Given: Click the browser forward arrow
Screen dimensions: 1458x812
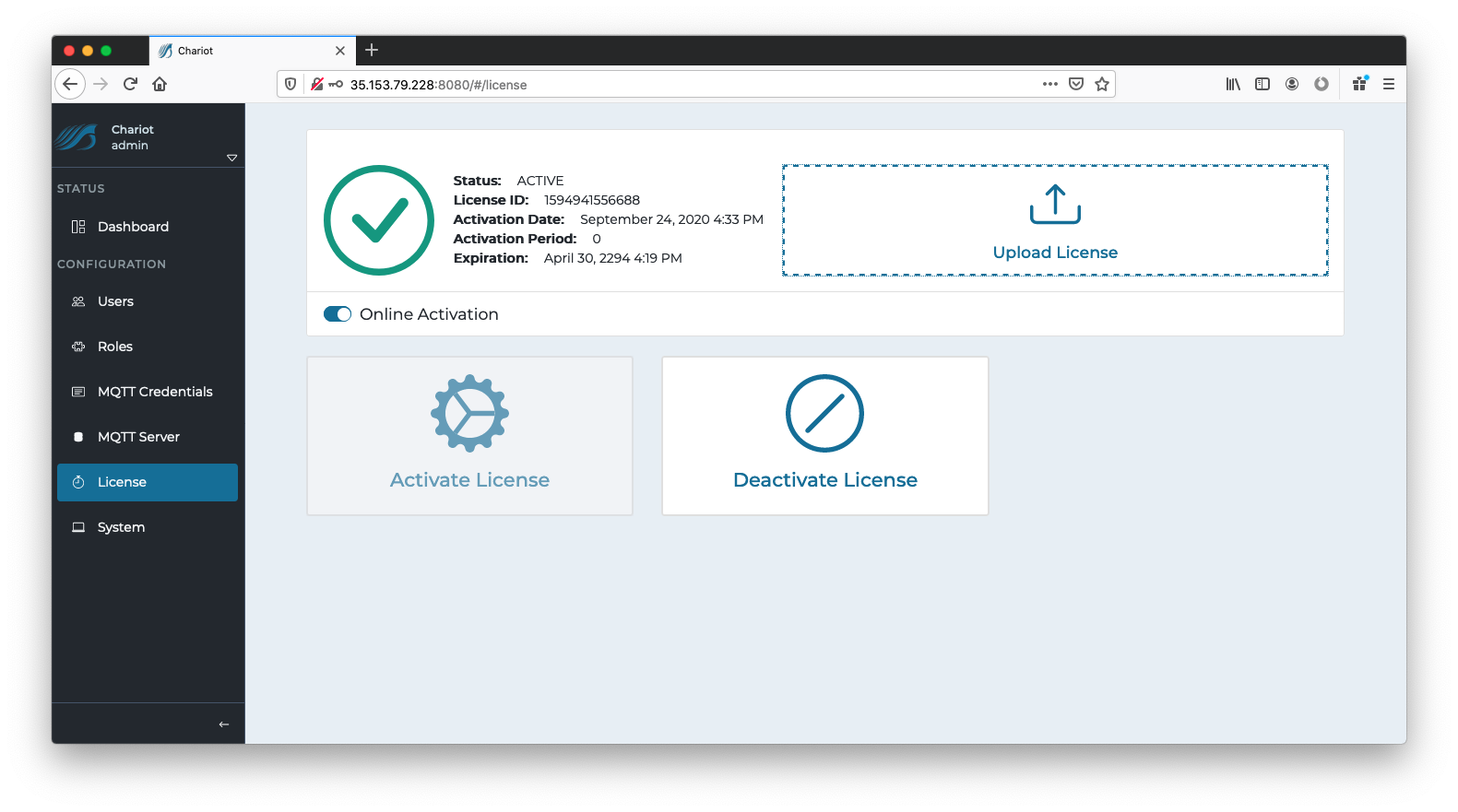Looking at the screenshot, I should pos(101,84).
